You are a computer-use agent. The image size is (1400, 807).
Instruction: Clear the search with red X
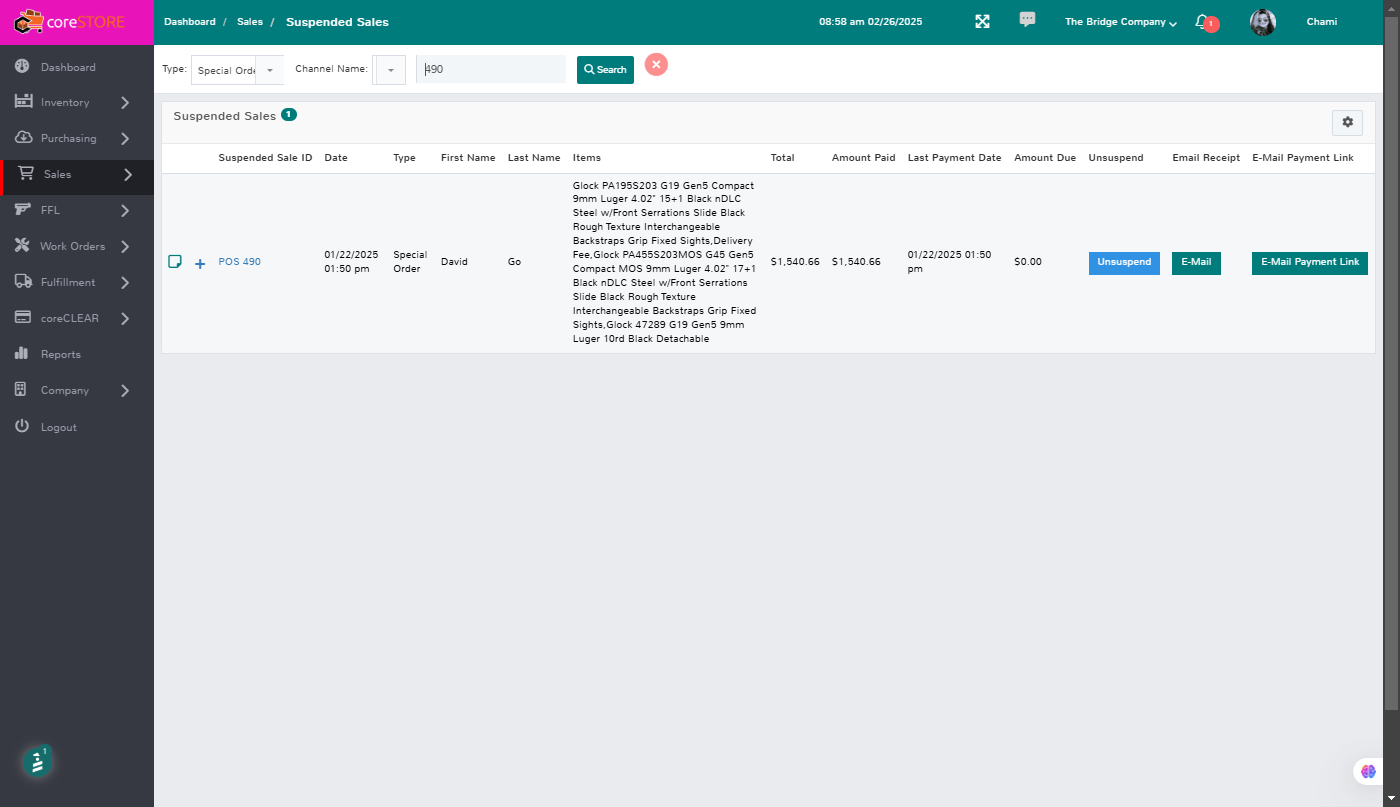pyautogui.click(x=656, y=64)
